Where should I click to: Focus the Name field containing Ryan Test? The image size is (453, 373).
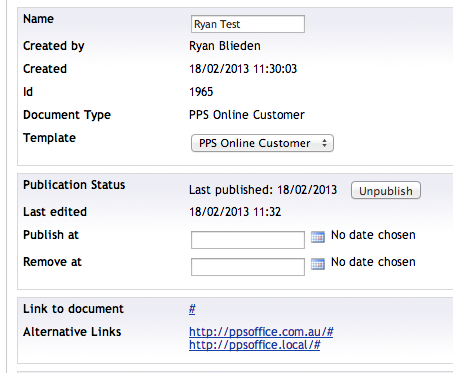point(248,24)
